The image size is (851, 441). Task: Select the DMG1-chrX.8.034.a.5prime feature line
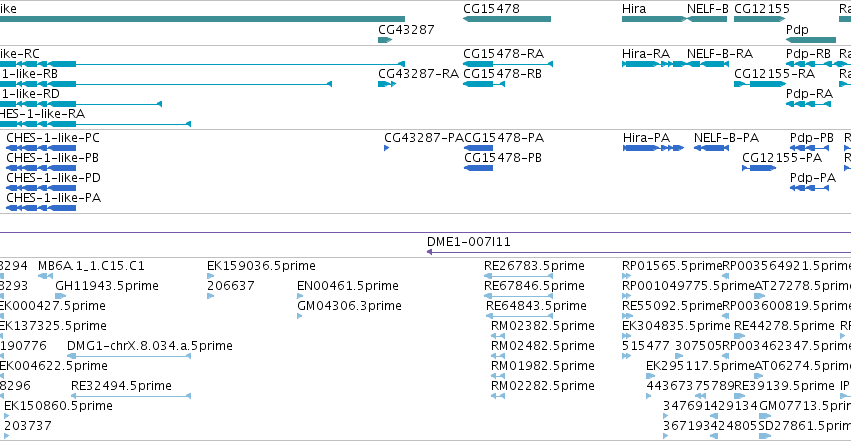pyautogui.click(x=129, y=356)
